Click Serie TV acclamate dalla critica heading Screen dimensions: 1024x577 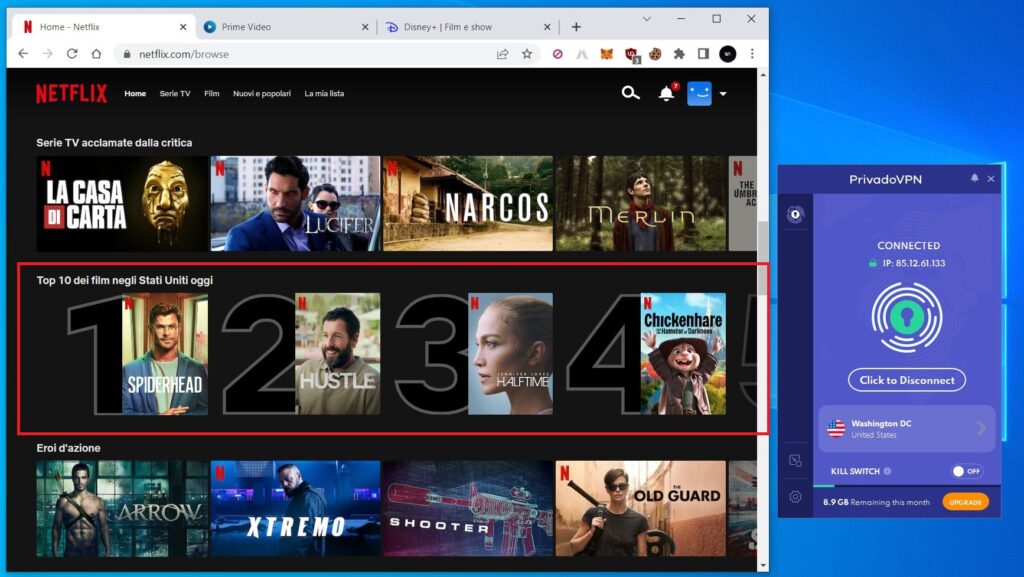pos(114,142)
